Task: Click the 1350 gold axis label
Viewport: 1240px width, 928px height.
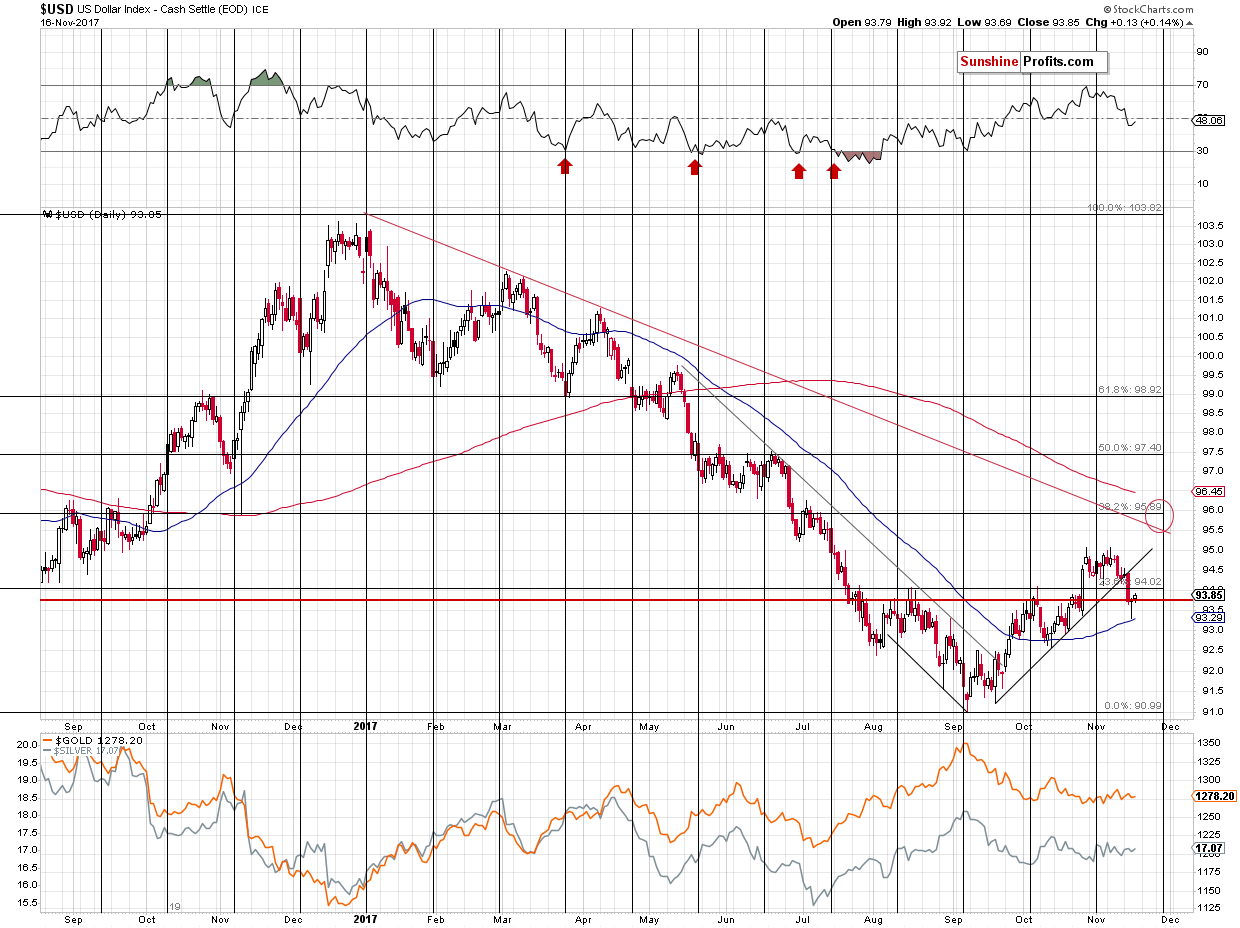Action: [1207, 744]
